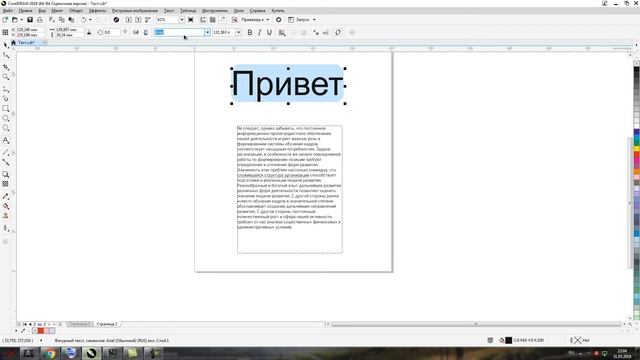Screen dimensions: 640x360
Task: Select the Rectangle tool
Action: pos(5,109)
